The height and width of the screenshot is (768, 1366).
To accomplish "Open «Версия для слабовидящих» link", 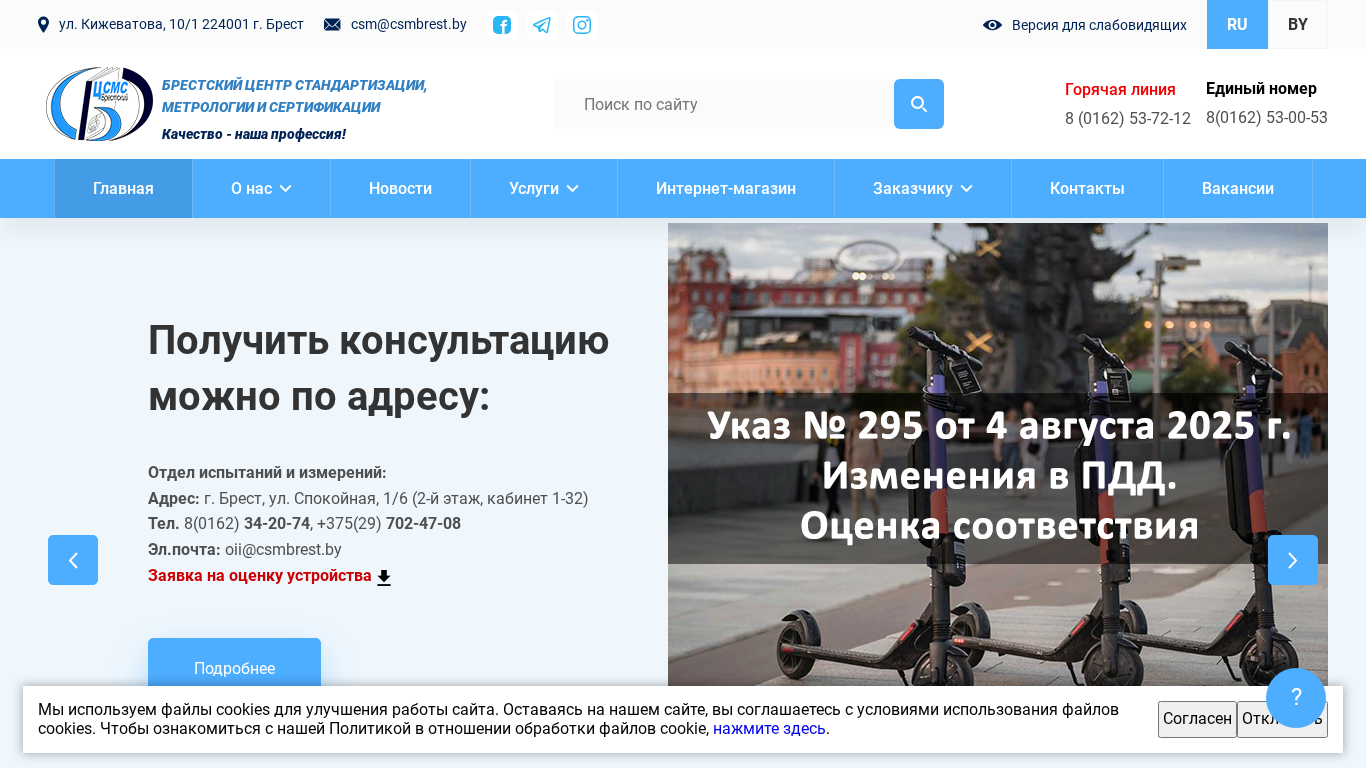I will pos(1099,25).
